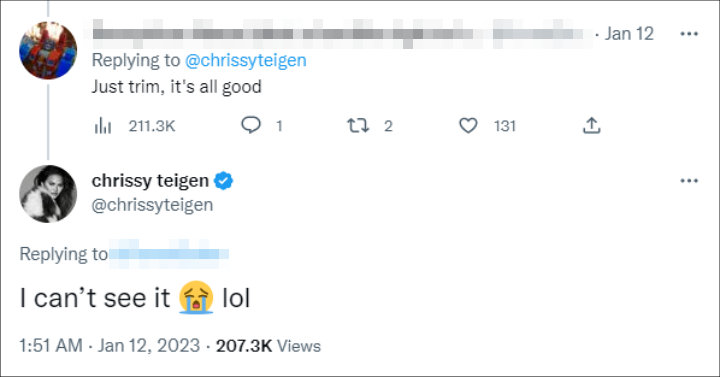Like the reply with heart icon
Viewport: 720px width, 377px height.
(x=468, y=125)
